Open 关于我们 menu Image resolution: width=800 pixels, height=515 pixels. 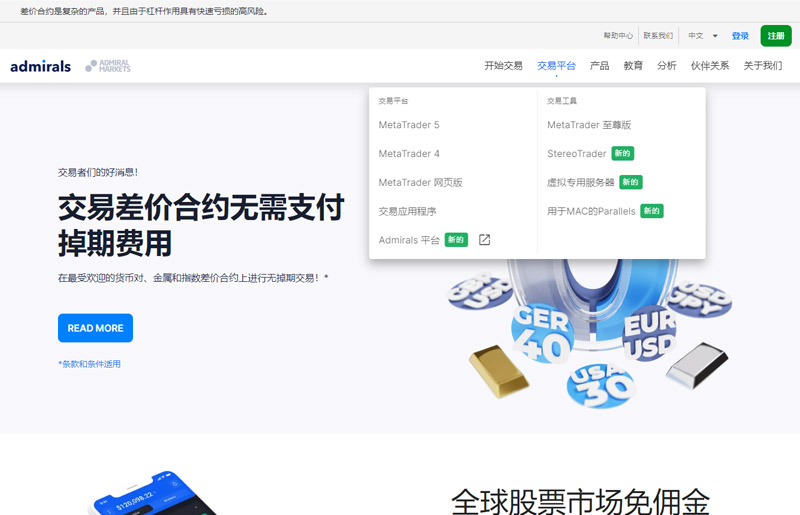[763, 66]
